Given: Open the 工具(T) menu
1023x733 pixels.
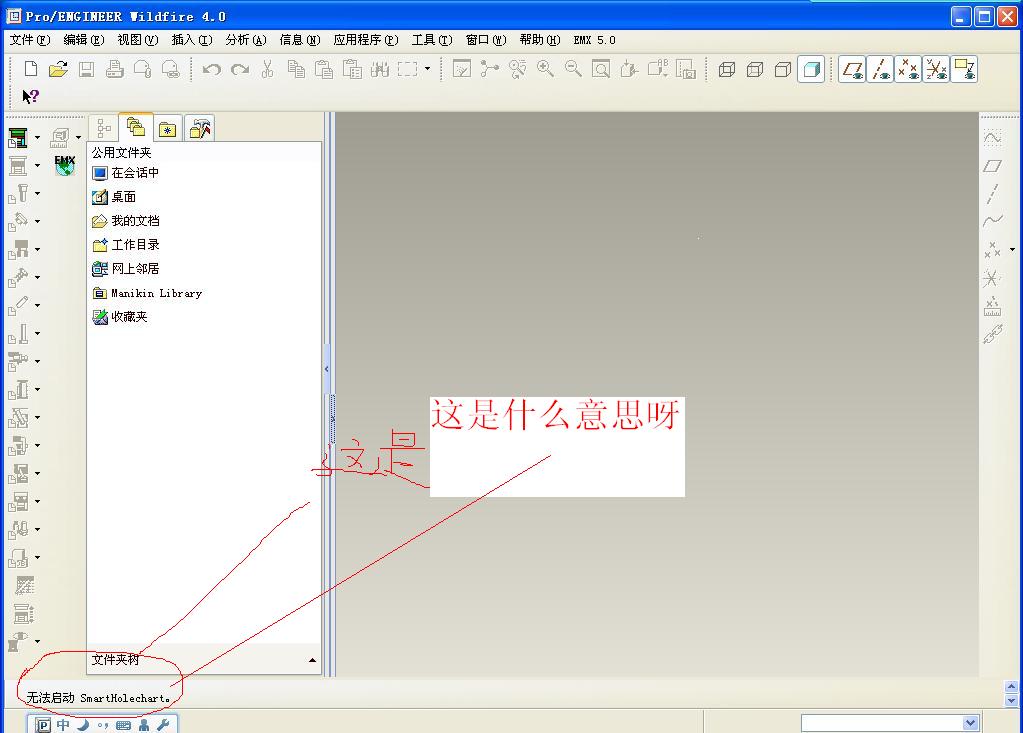Looking at the screenshot, I should (432, 40).
